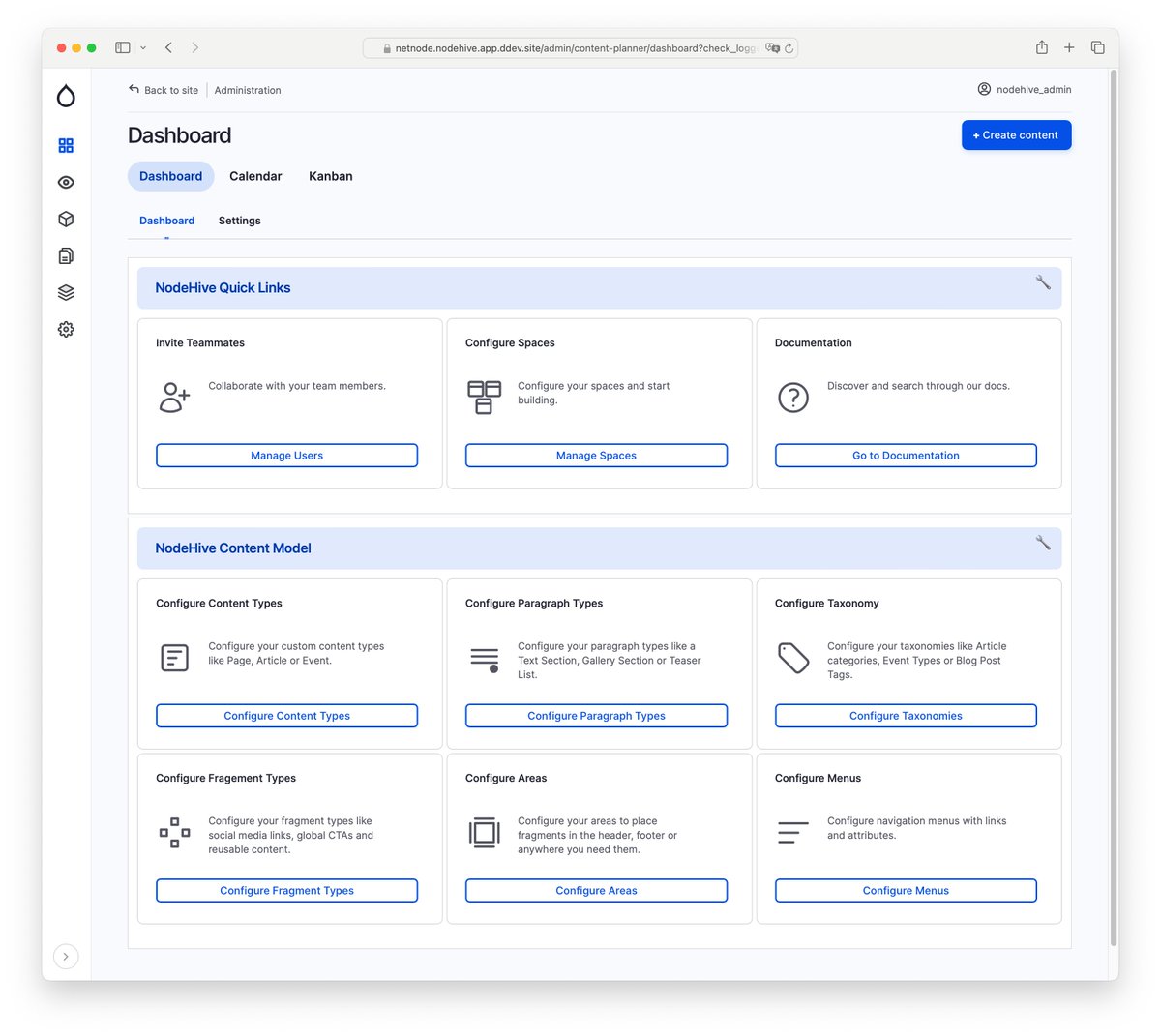Open the settings gear sidebar icon
This screenshot has width=1161, height=1036.
click(x=66, y=329)
